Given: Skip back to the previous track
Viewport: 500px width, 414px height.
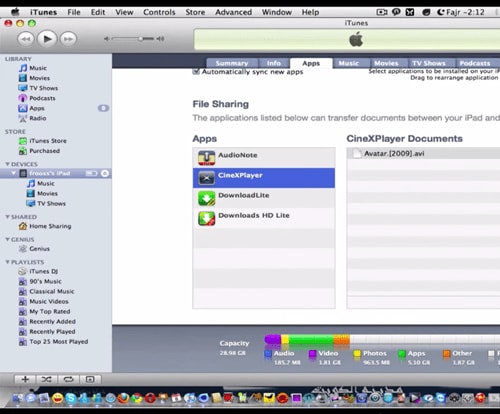Looking at the screenshot, I should [26, 39].
